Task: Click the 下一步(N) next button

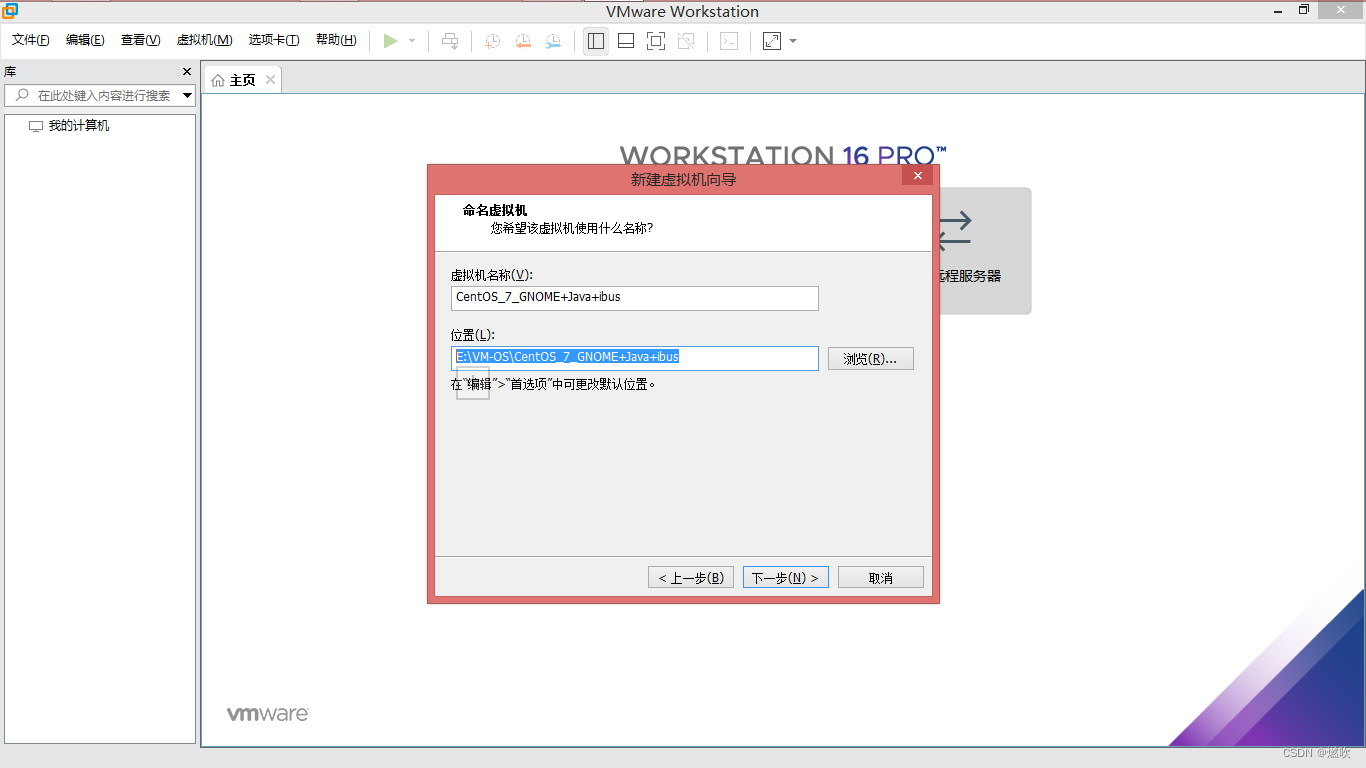Action: [786, 578]
